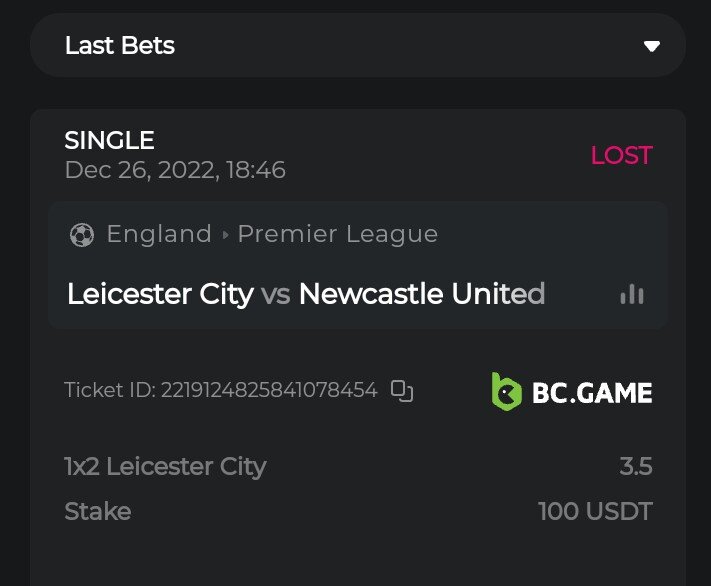This screenshot has width=711, height=586.
Task: Click the soccer ball sport icon
Action: [81, 235]
